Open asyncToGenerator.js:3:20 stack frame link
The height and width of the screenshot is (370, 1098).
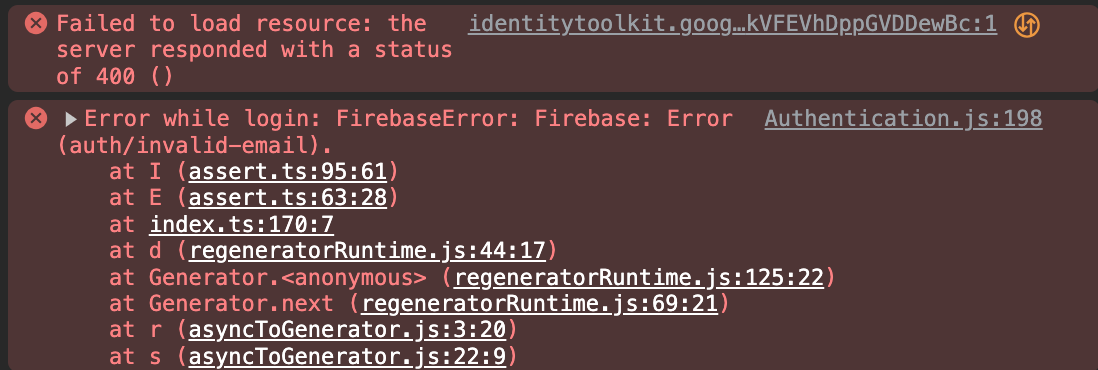tap(347, 331)
